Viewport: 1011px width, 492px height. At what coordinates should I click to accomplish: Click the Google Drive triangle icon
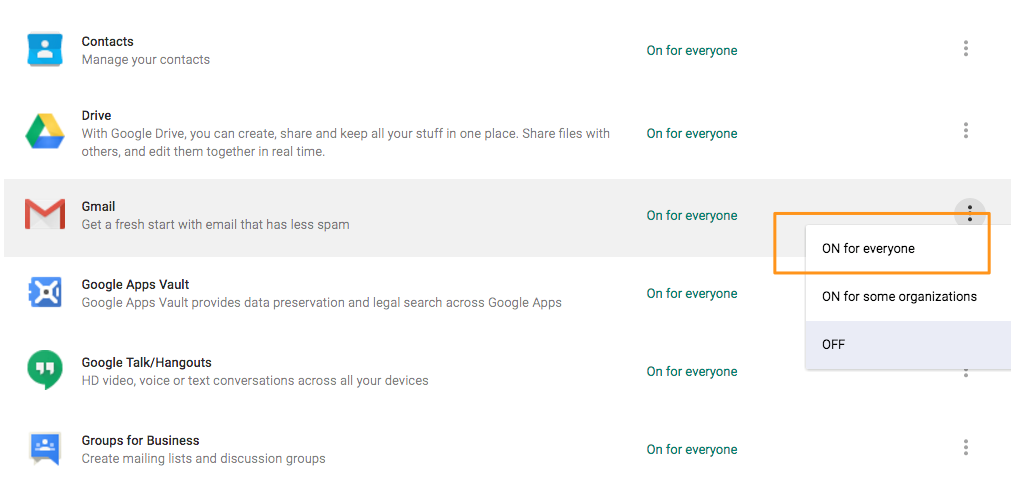pyautogui.click(x=44, y=131)
